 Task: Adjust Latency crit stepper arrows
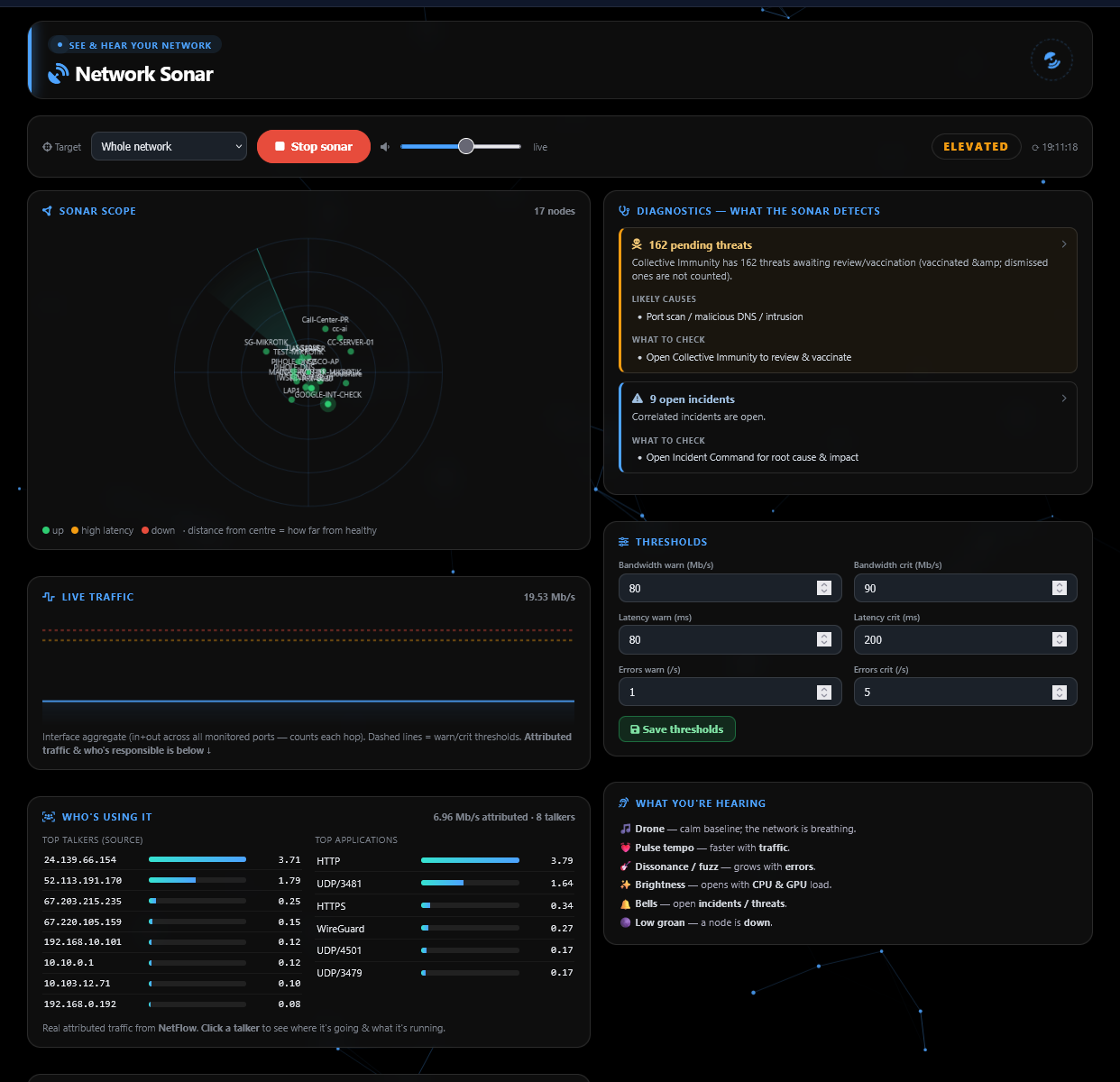click(x=1059, y=639)
